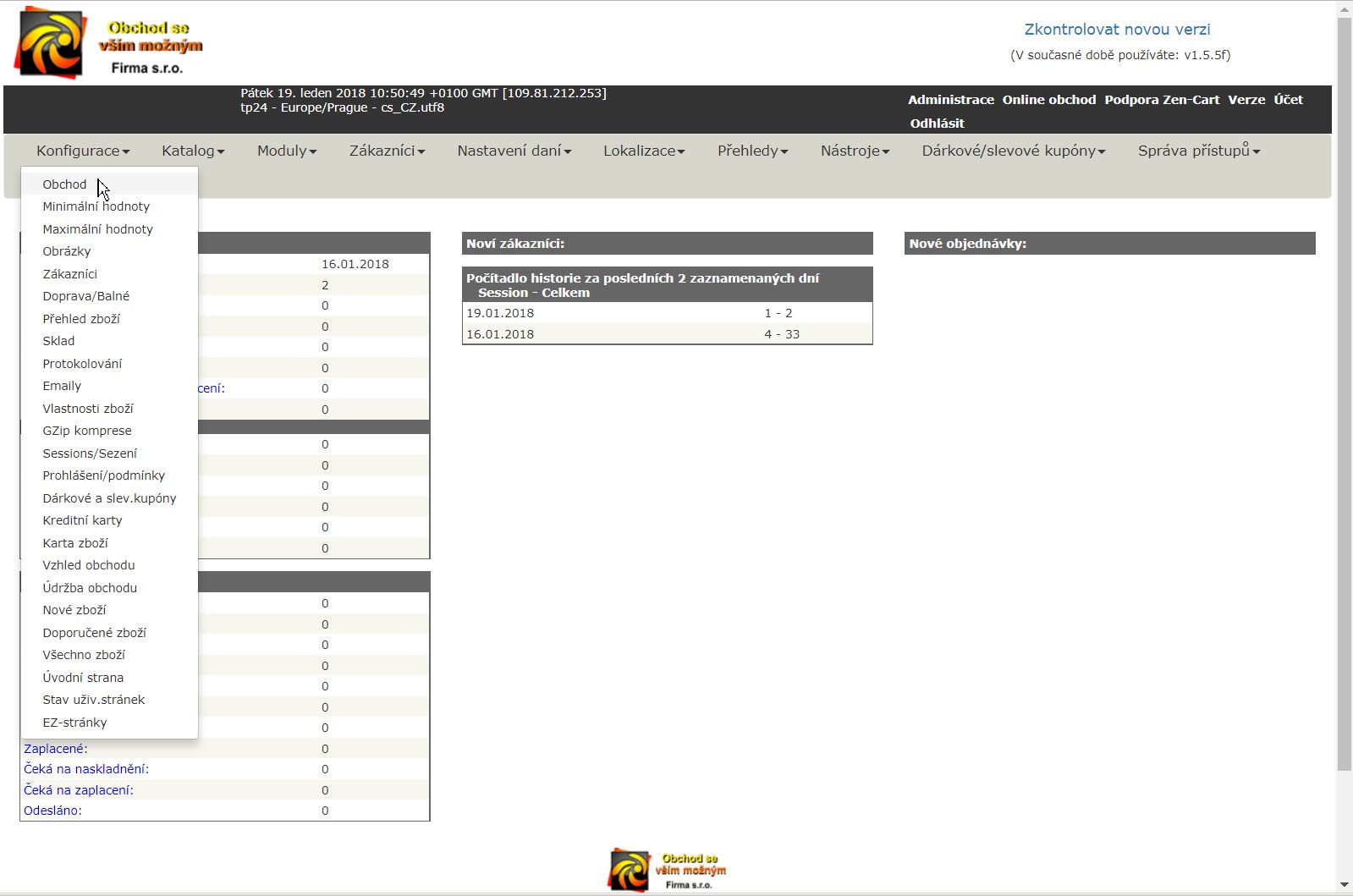The height and width of the screenshot is (896, 1353).
Task: Open the Přehledy dropdown menu
Action: tap(752, 151)
